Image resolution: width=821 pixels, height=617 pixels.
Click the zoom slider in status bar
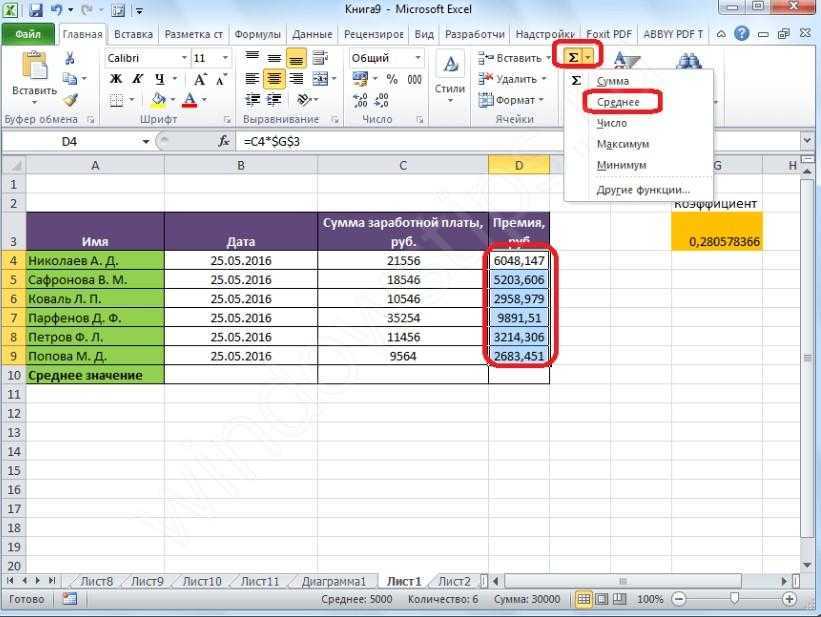point(734,599)
